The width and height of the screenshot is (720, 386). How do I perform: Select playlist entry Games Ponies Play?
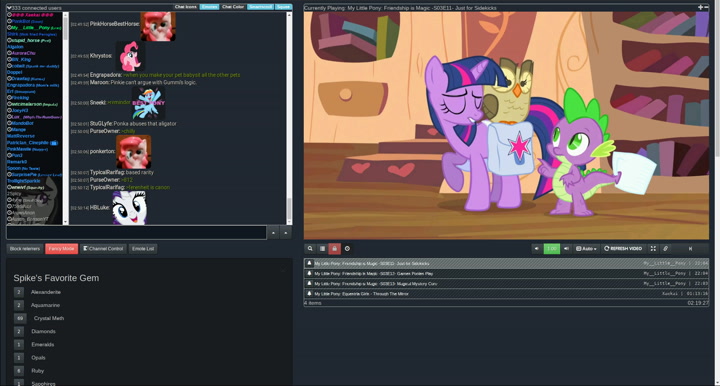(506, 273)
